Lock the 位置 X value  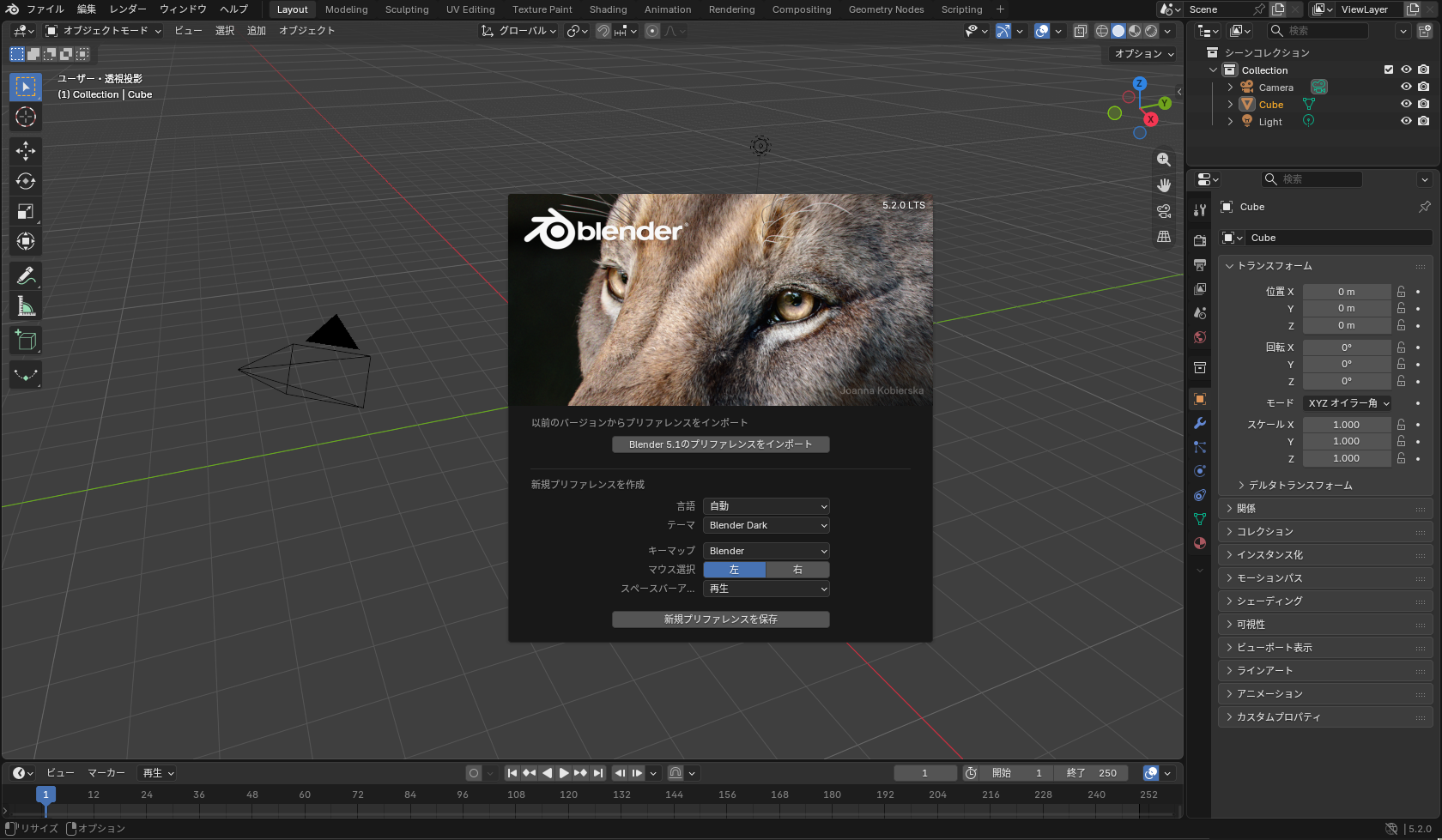tap(1401, 292)
